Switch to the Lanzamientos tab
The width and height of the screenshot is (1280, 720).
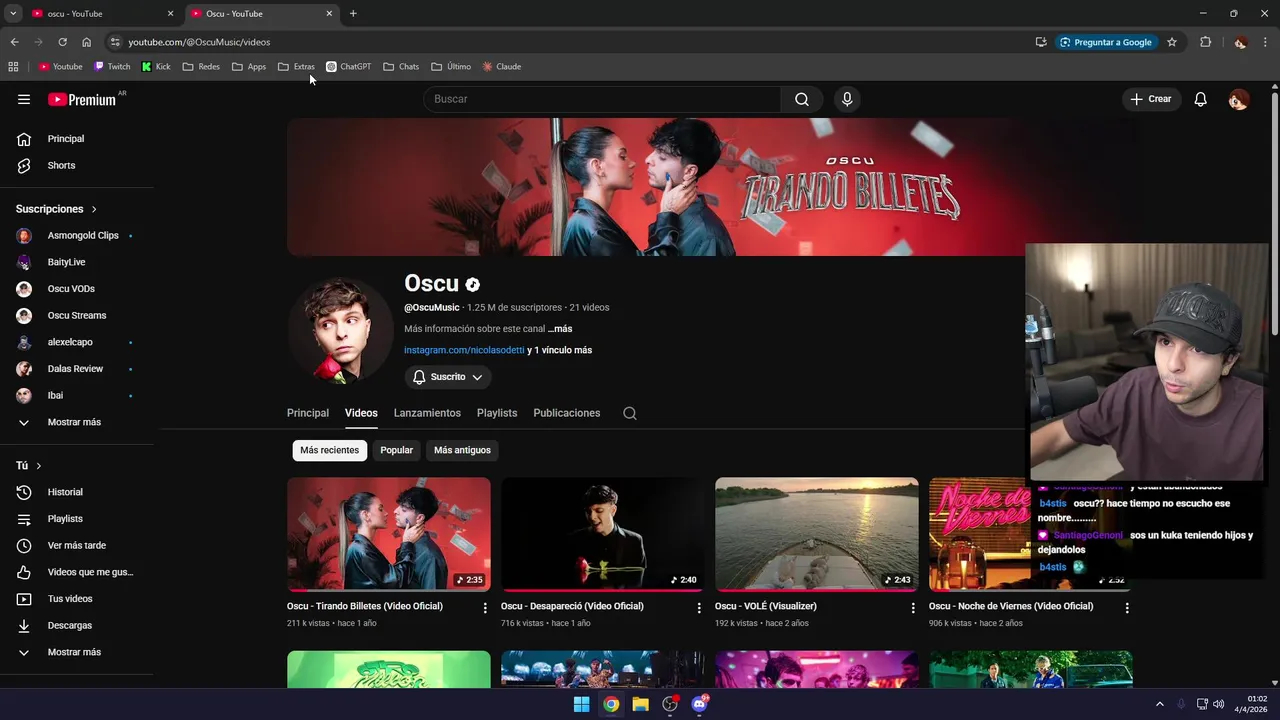coord(427,413)
